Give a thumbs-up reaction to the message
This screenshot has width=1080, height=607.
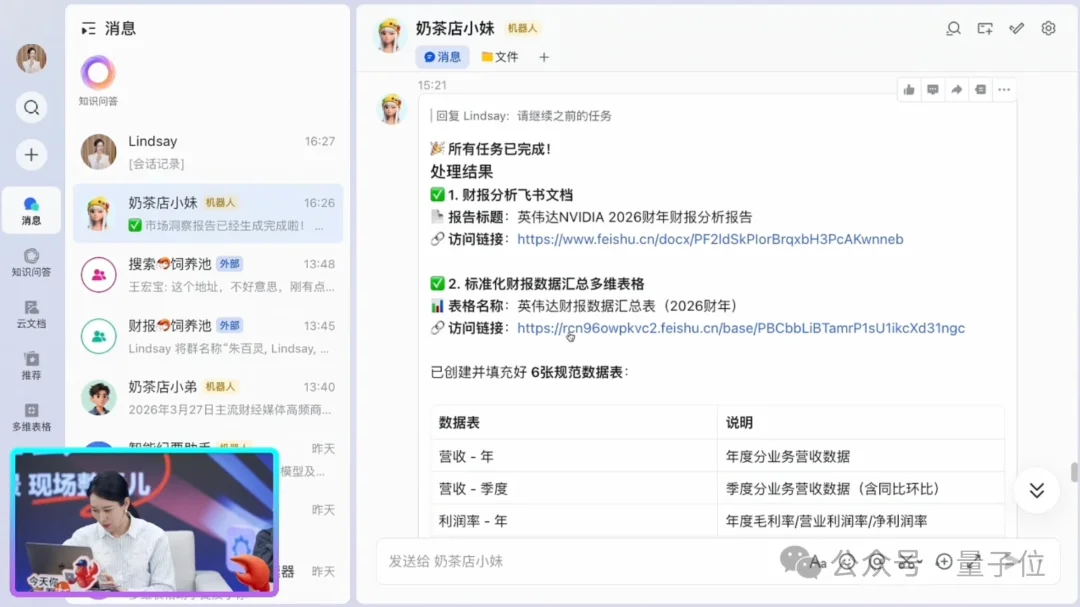(x=909, y=89)
